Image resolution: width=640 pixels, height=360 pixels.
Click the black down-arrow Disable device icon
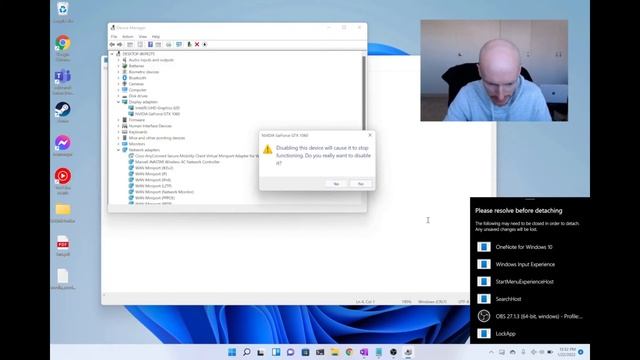(x=204, y=44)
